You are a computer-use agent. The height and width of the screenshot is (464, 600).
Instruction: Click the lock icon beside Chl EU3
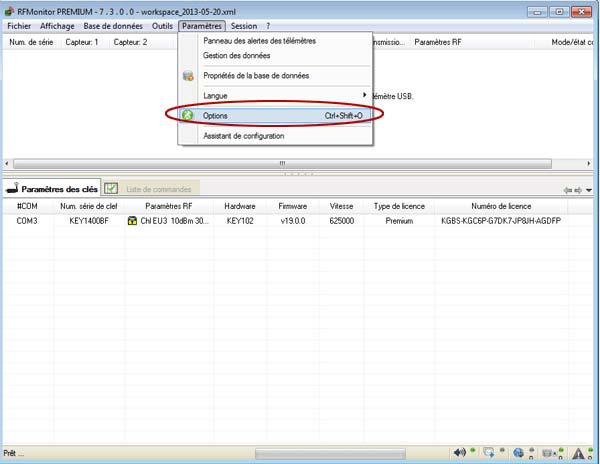tap(132, 221)
